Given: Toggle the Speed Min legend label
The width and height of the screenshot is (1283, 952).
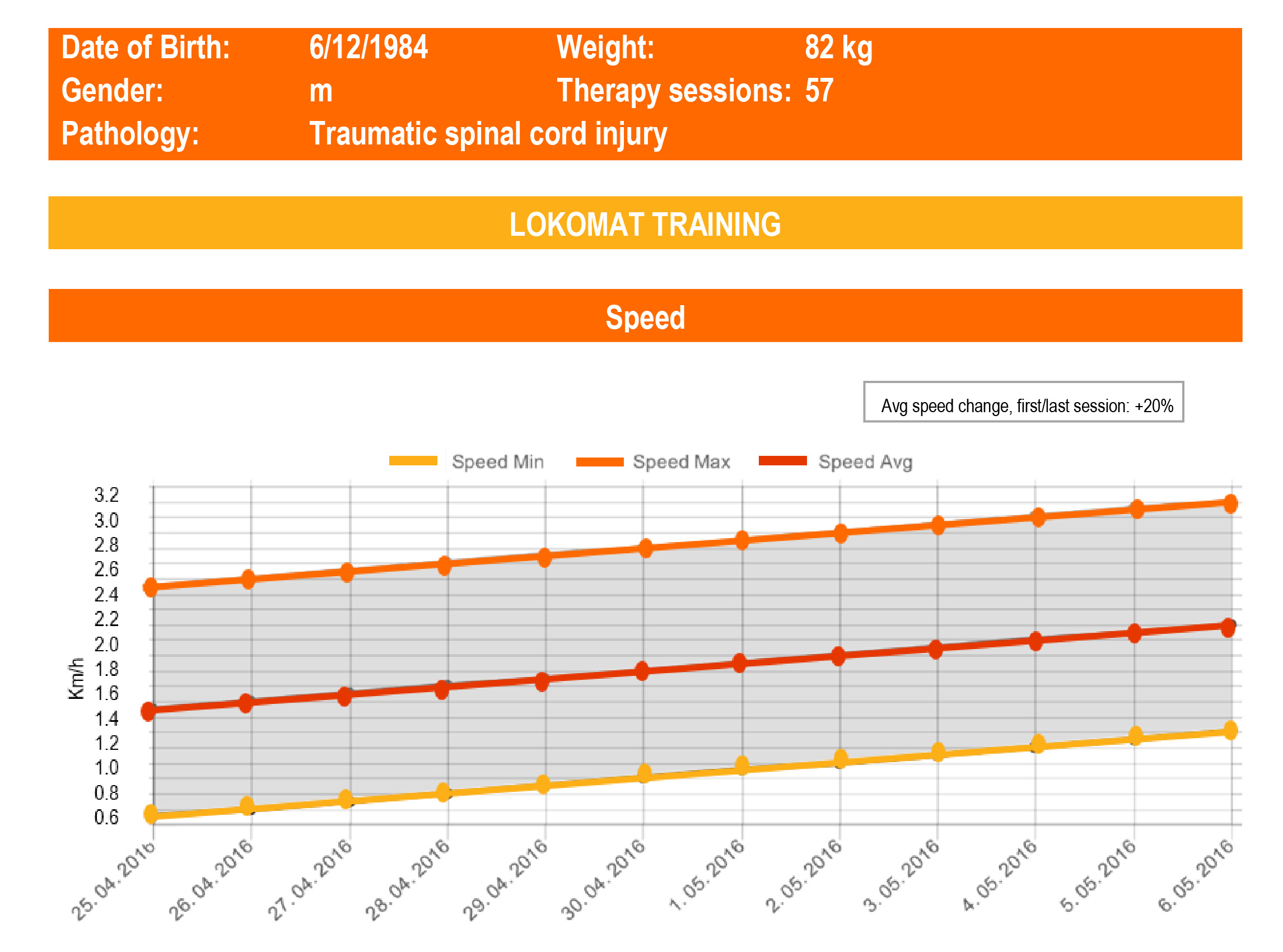Looking at the screenshot, I should pyautogui.click(x=497, y=461).
